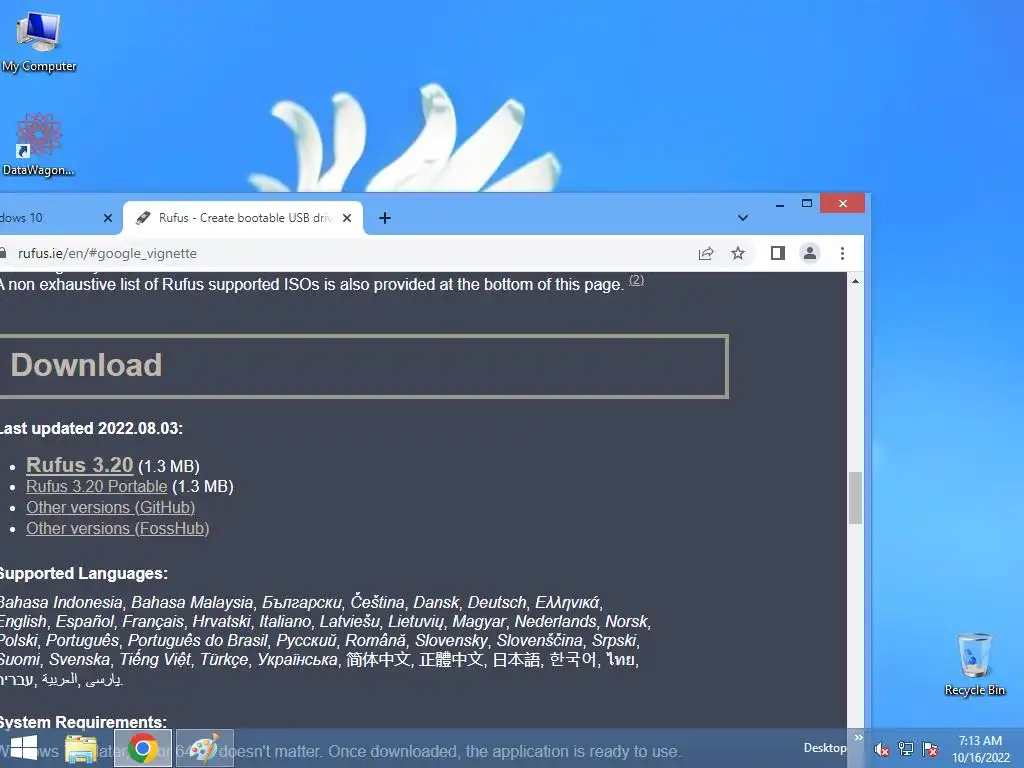Close the Windows 10 tab
The width and height of the screenshot is (1024, 768).
tap(108, 218)
